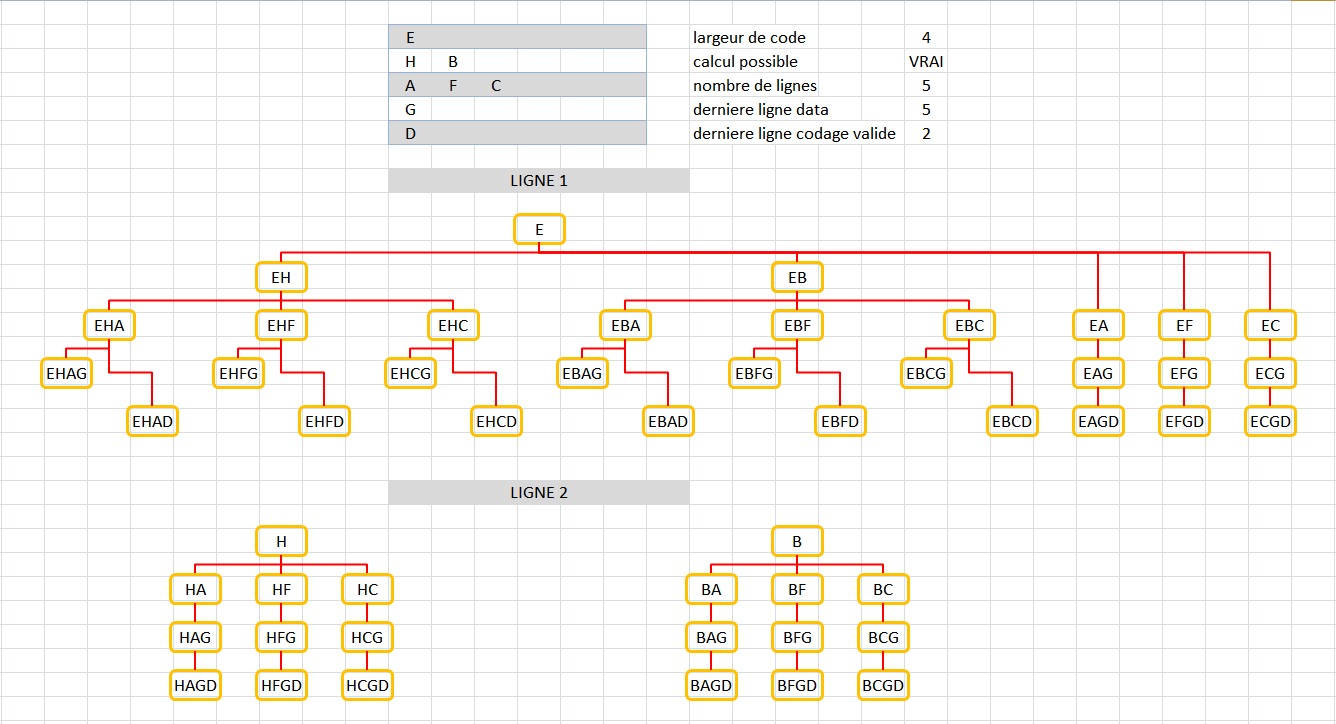Click the BCGD leaf node
The image size is (1336, 724).
[x=883, y=685]
